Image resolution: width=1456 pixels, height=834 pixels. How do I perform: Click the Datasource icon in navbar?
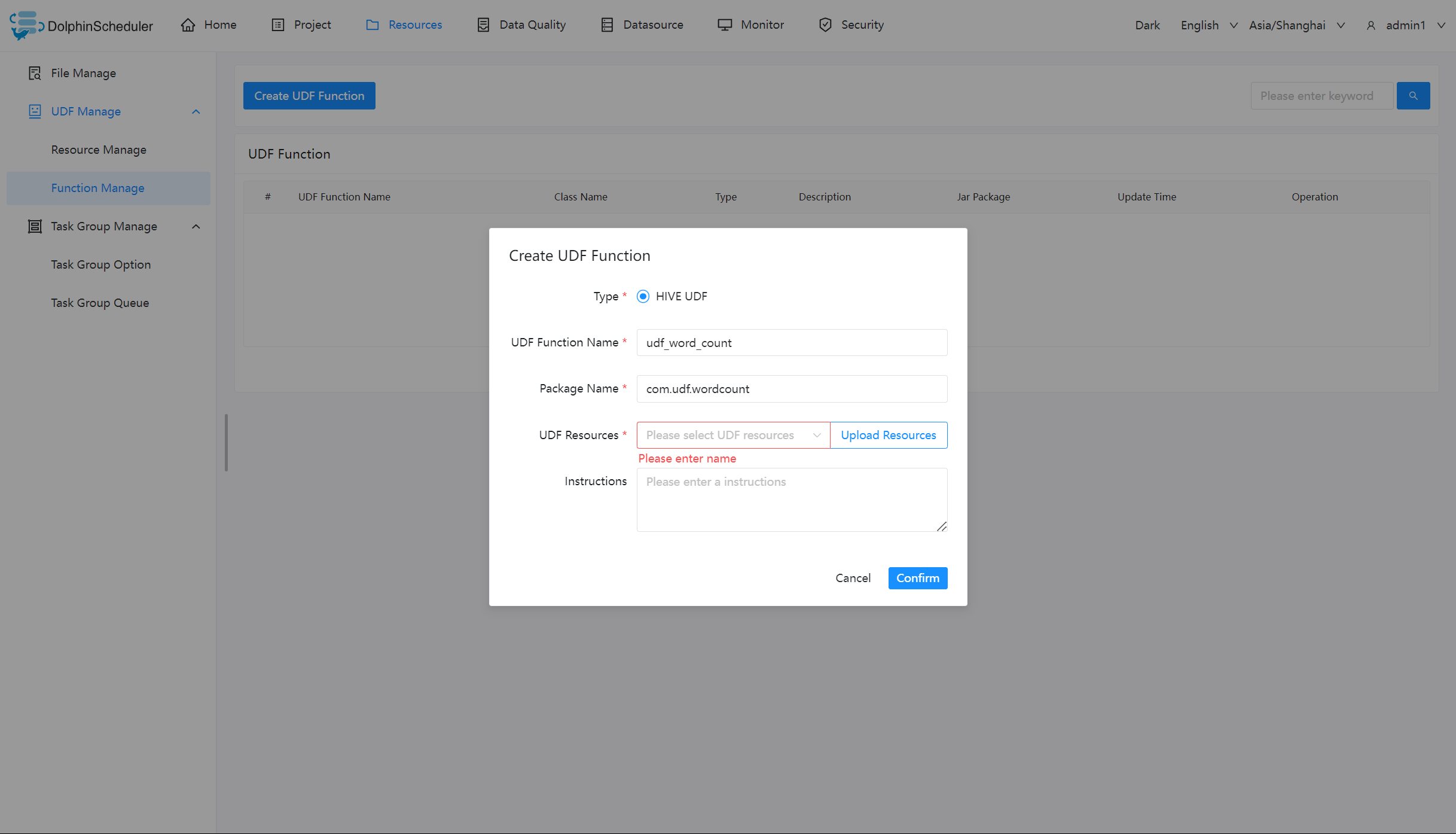(607, 25)
